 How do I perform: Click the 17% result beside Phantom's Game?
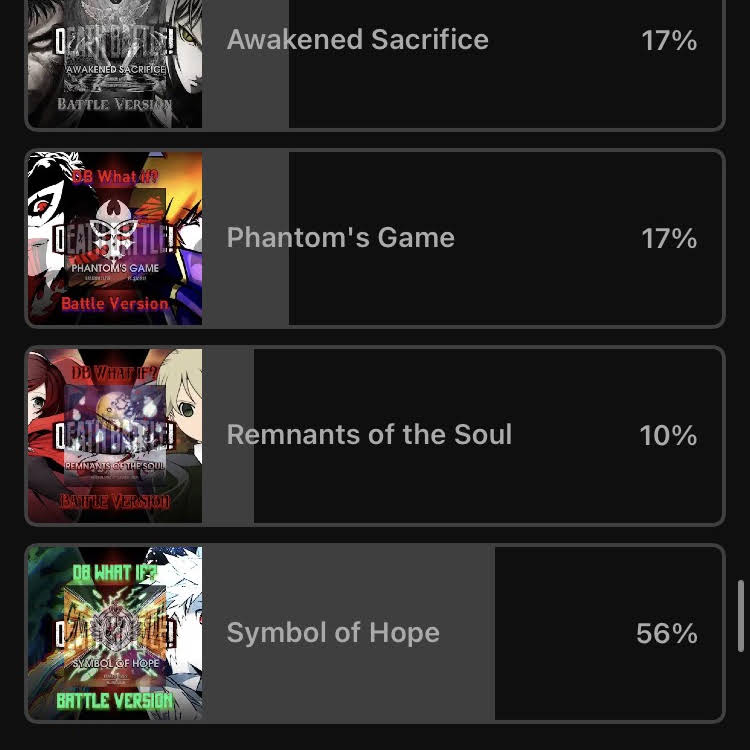[669, 238]
